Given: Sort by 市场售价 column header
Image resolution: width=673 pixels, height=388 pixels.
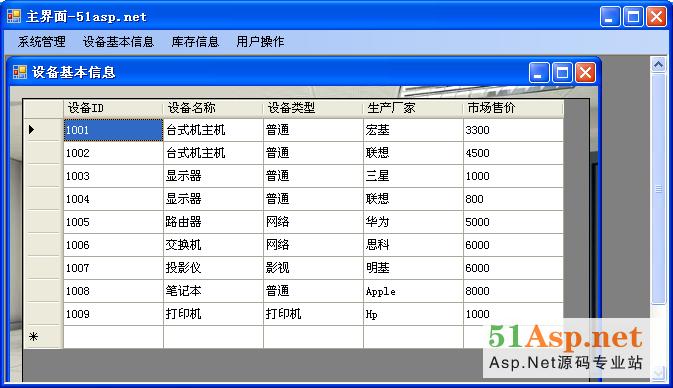Looking at the screenshot, I should point(513,108).
